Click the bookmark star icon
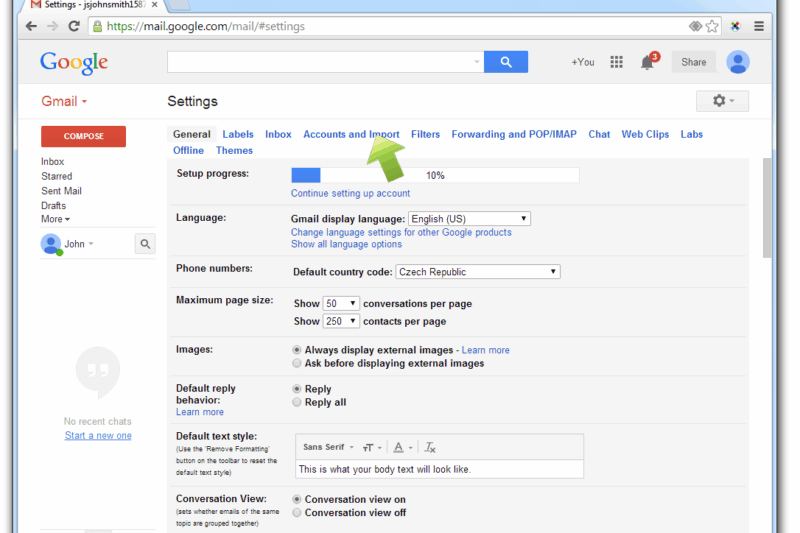 pos(712,26)
